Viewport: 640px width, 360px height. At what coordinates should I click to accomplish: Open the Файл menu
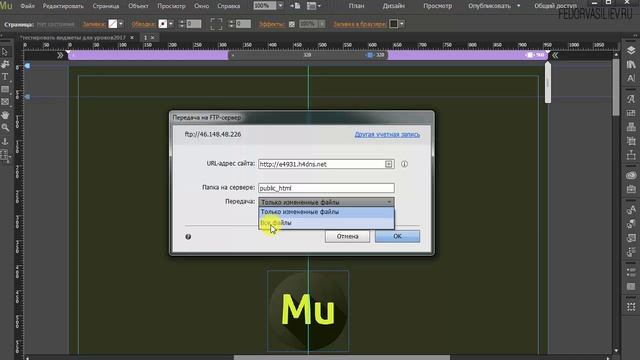click(x=27, y=6)
